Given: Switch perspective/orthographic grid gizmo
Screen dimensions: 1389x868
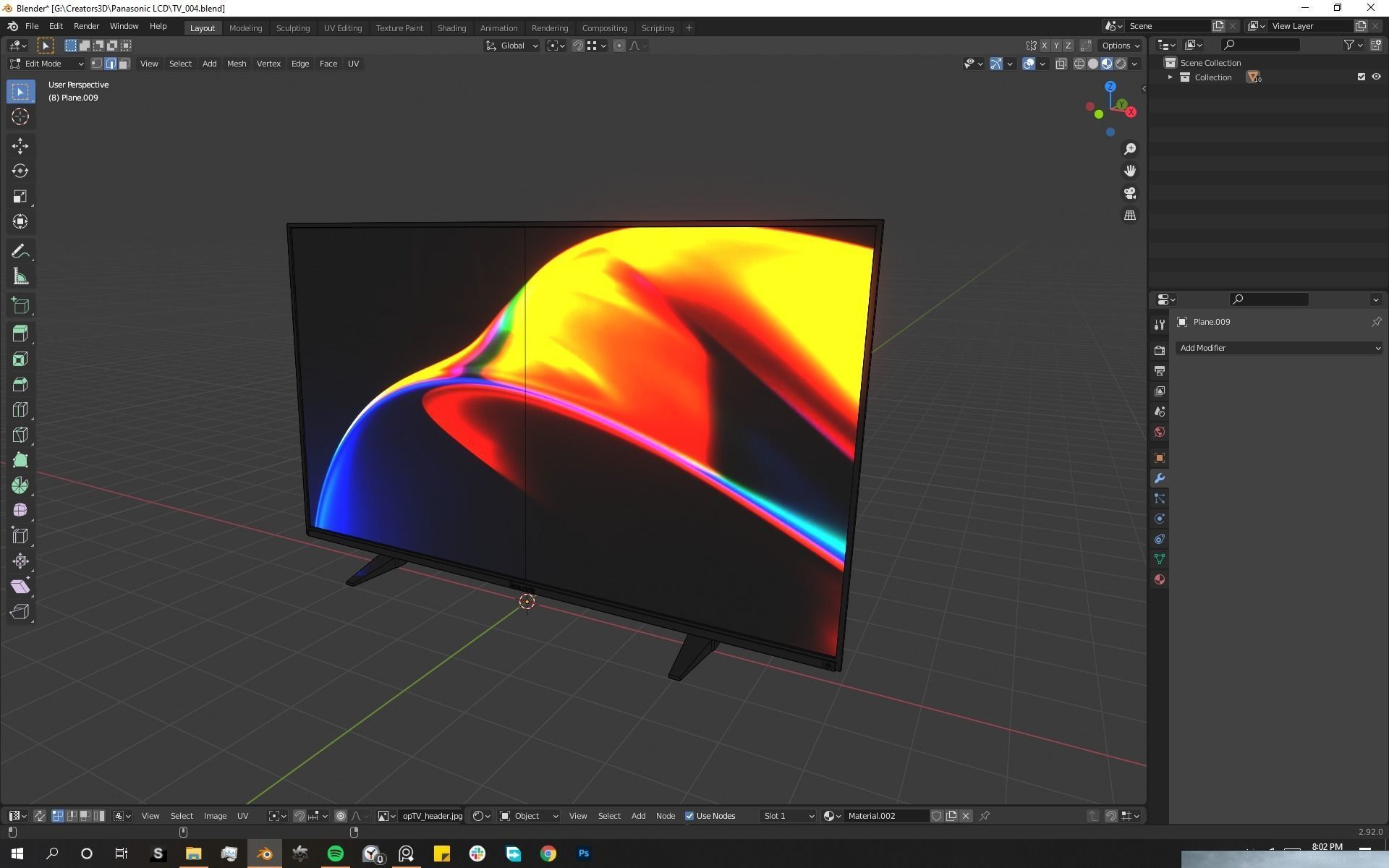Looking at the screenshot, I should click(1129, 216).
